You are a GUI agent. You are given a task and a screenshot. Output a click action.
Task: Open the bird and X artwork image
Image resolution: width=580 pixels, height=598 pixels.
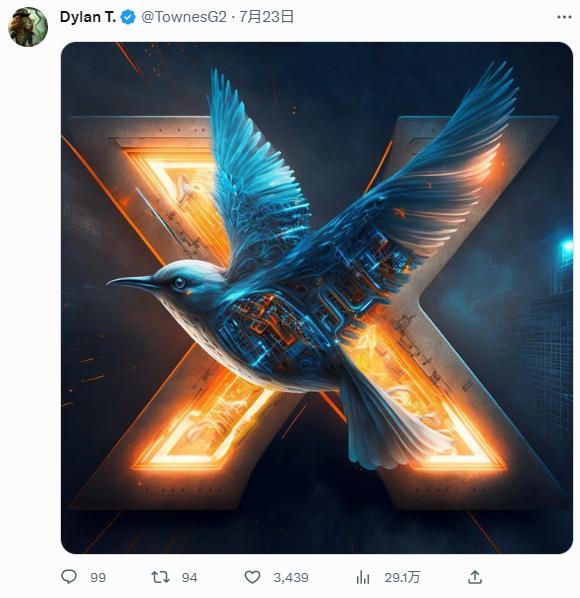[x=317, y=297]
